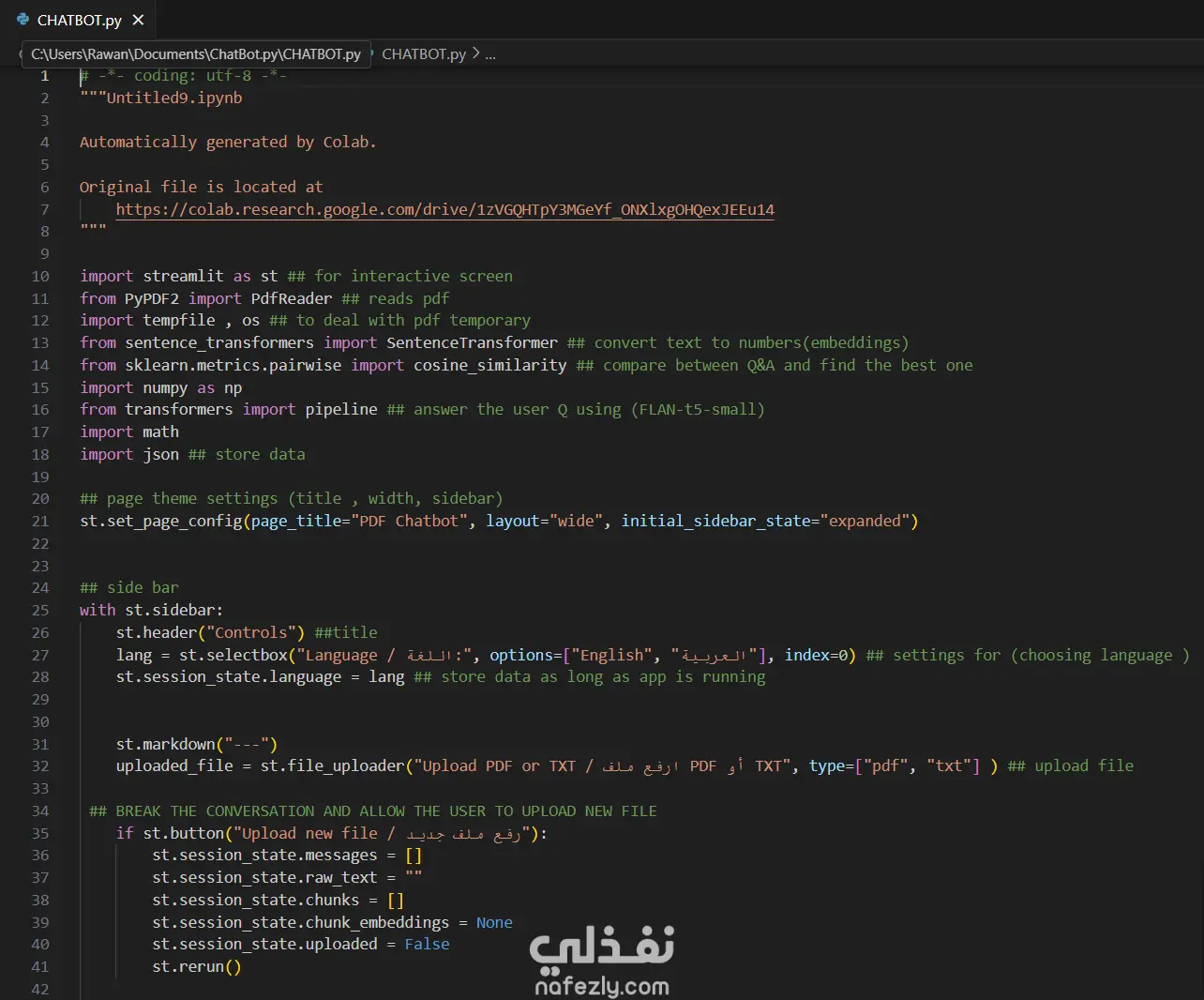1204x1000 pixels.
Task: Click the "st.rerun()" call
Action: click(x=197, y=967)
